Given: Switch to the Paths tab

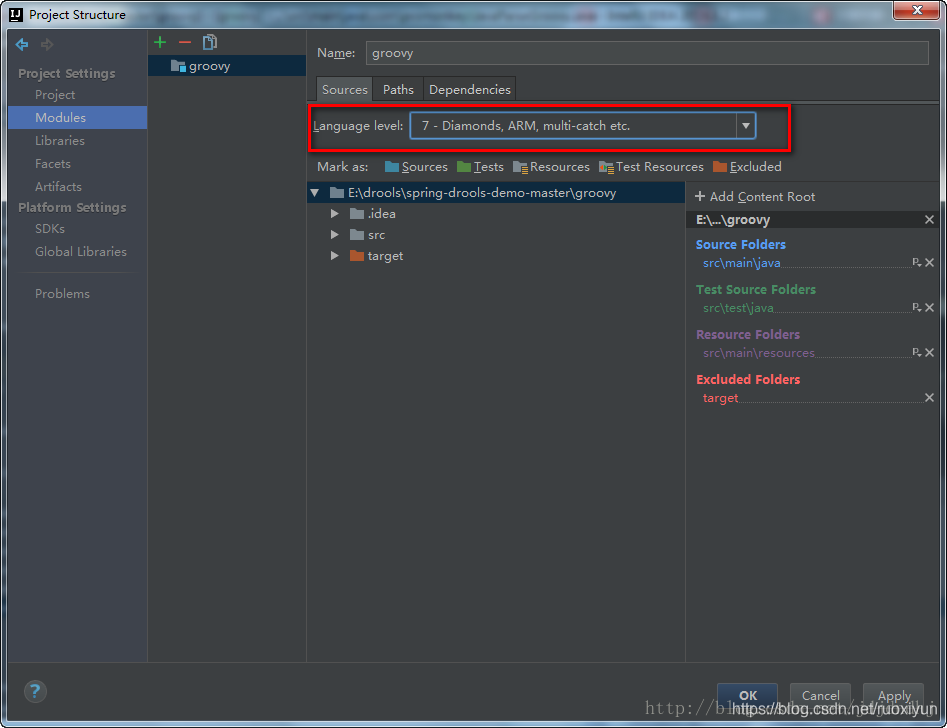Looking at the screenshot, I should (398, 89).
